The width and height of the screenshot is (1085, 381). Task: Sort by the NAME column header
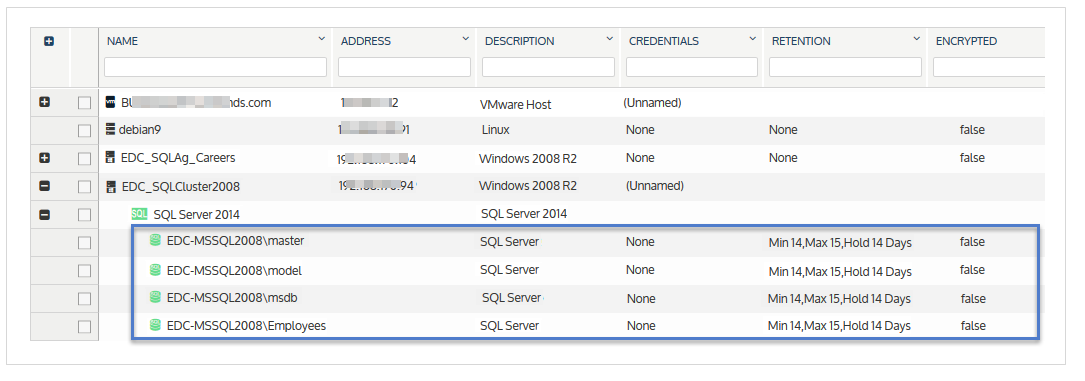coord(122,41)
